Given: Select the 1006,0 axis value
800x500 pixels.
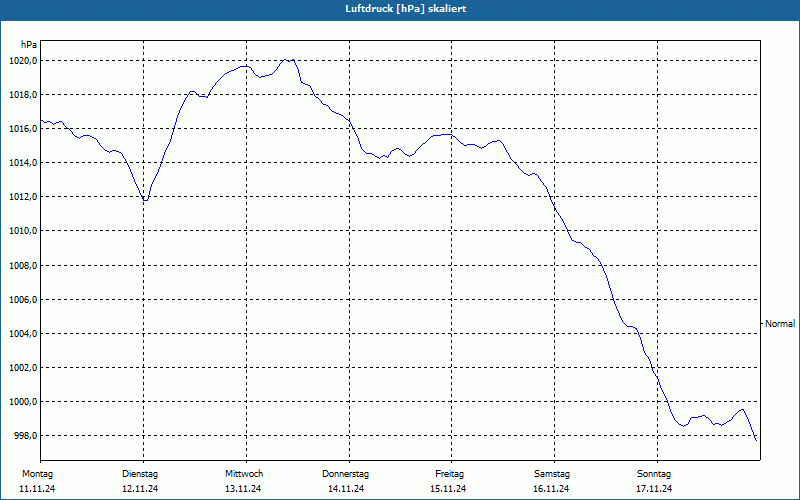Looking at the screenshot, I should point(23,300).
